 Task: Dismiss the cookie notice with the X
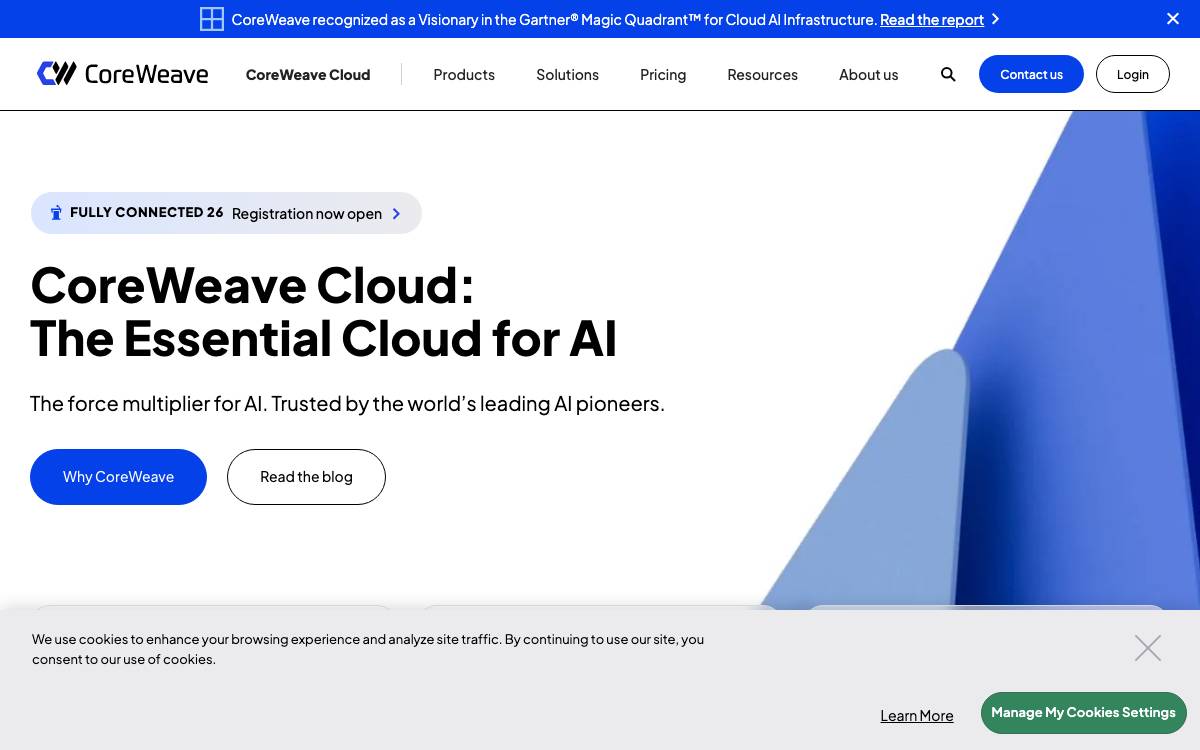click(x=1148, y=648)
